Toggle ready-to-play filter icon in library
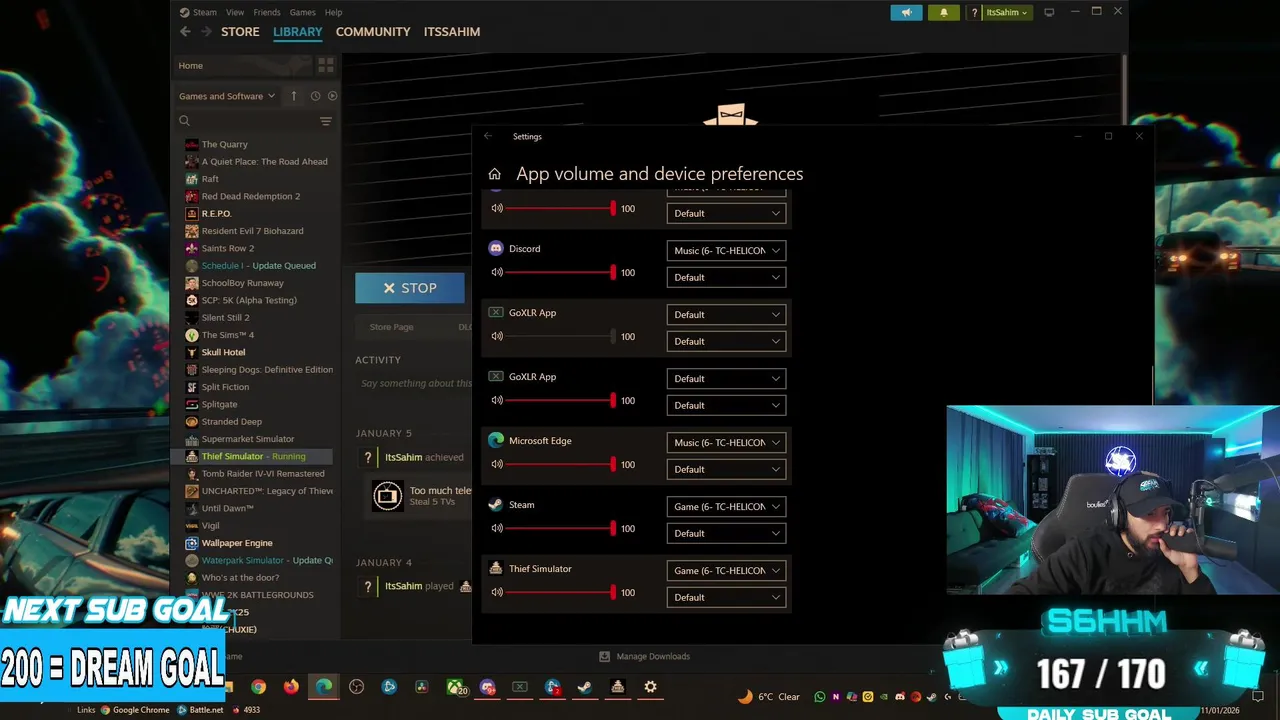The width and height of the screenshot is (1280, 720). coord(332,96)
